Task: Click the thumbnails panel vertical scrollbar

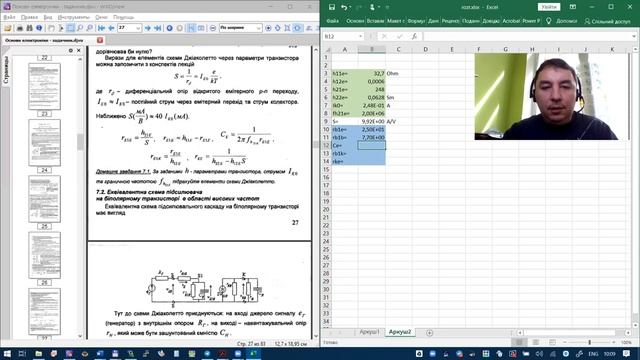Action: (x=80, y=141)
